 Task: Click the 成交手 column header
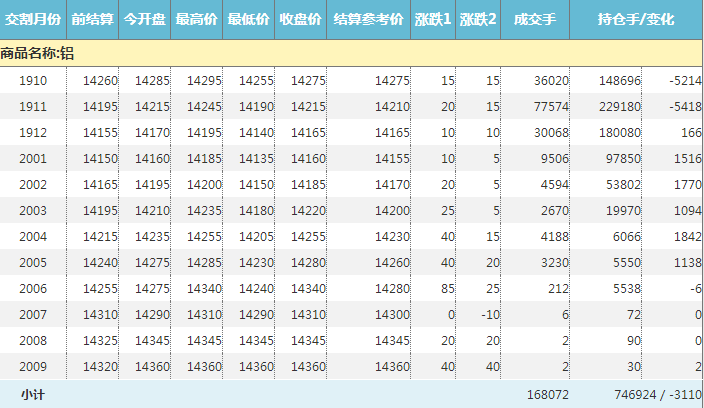coord(535,20)
